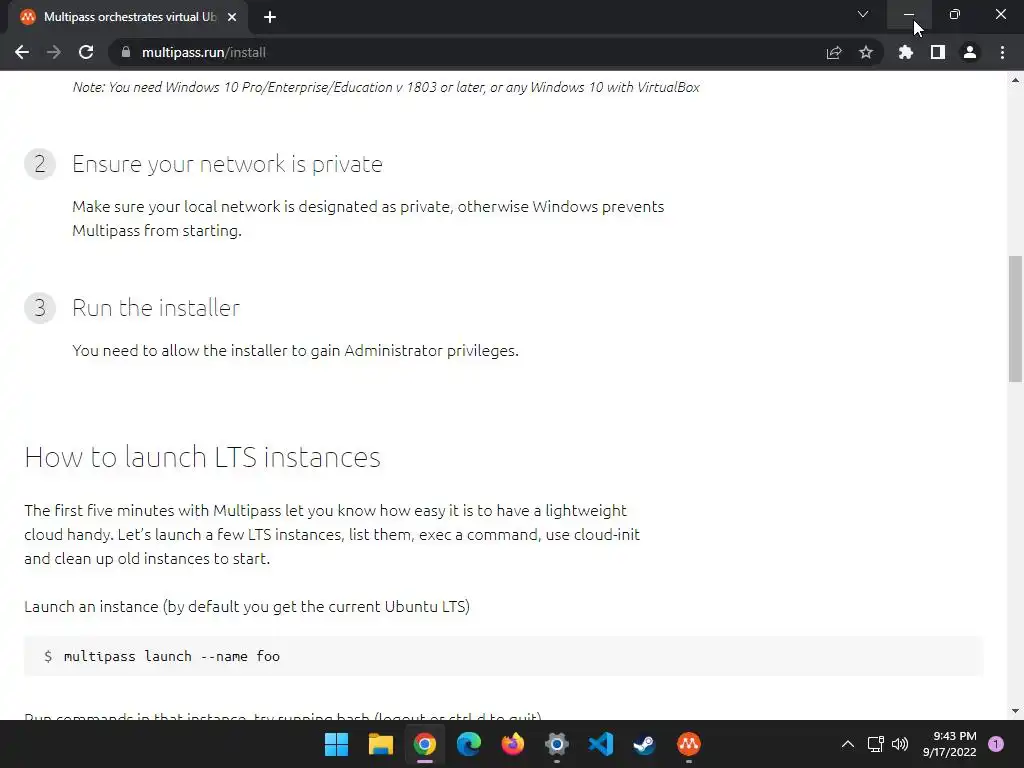Open the volume speaker tray icon
The image size is (1024, 768).
[x=900, y=744]
